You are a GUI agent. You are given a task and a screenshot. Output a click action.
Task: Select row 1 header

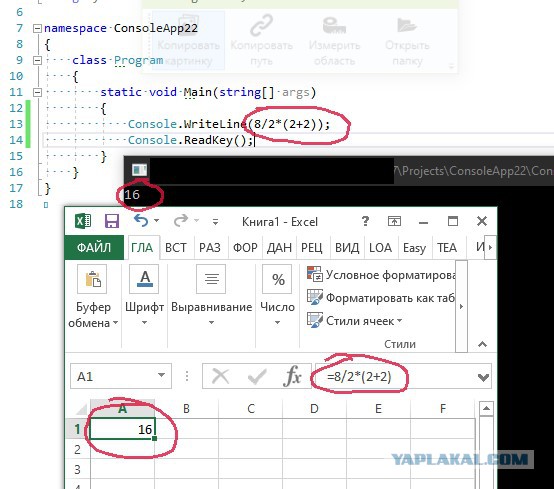click(78, 429)
